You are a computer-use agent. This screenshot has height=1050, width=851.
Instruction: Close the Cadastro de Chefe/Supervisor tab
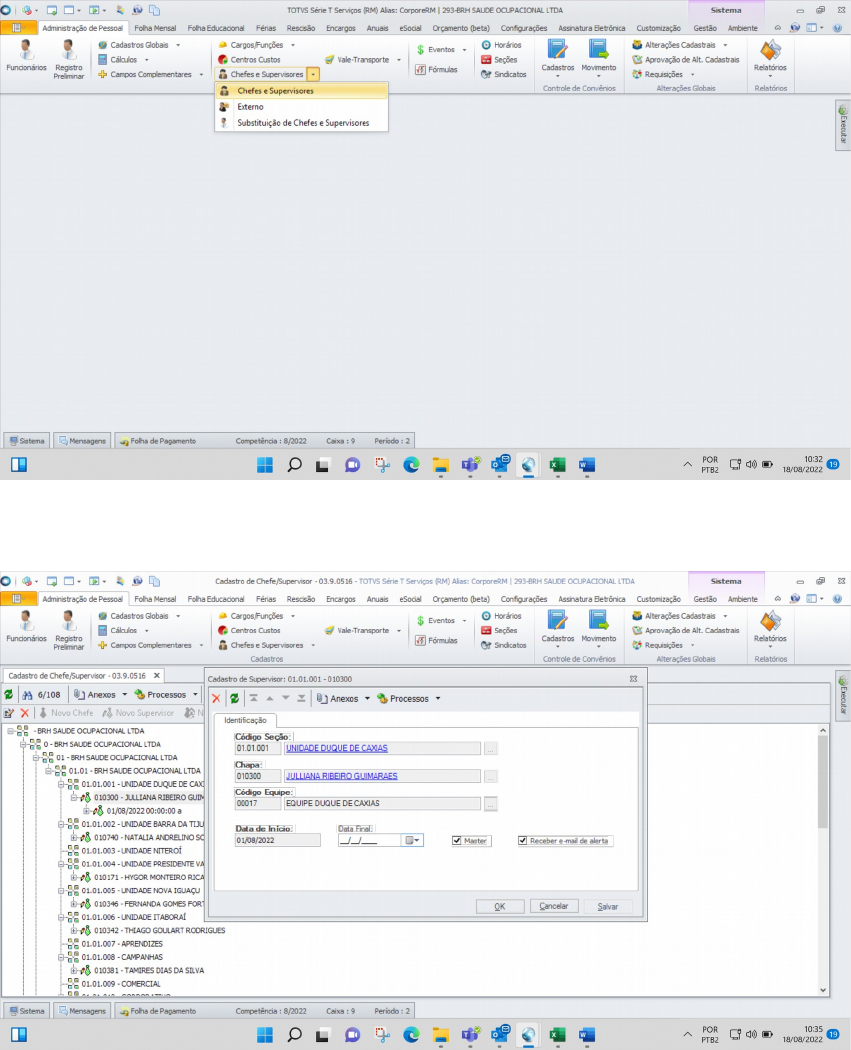[x=156, y=675]
